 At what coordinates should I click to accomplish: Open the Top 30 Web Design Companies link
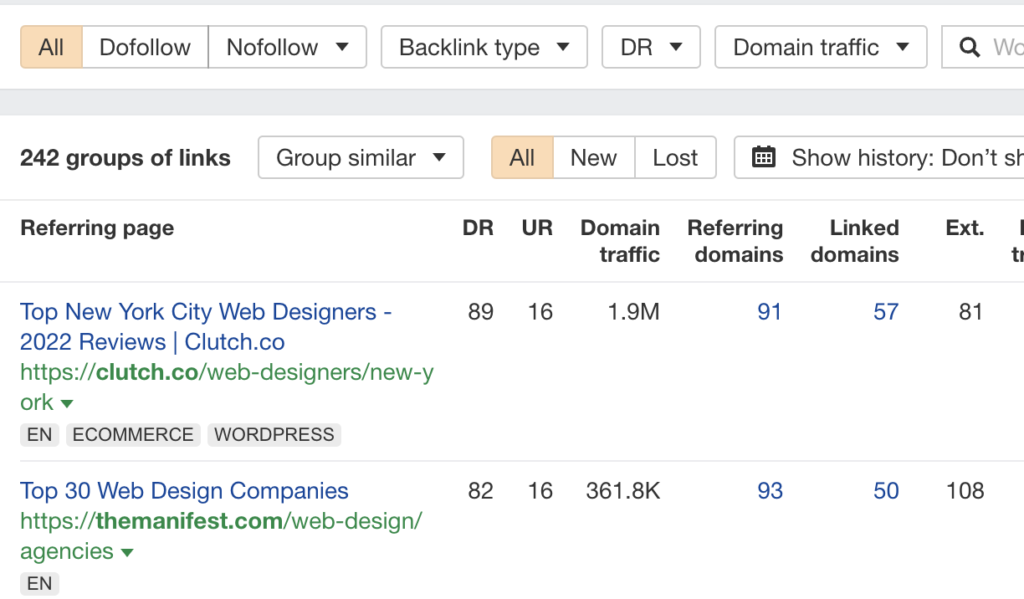click(184, 491)
